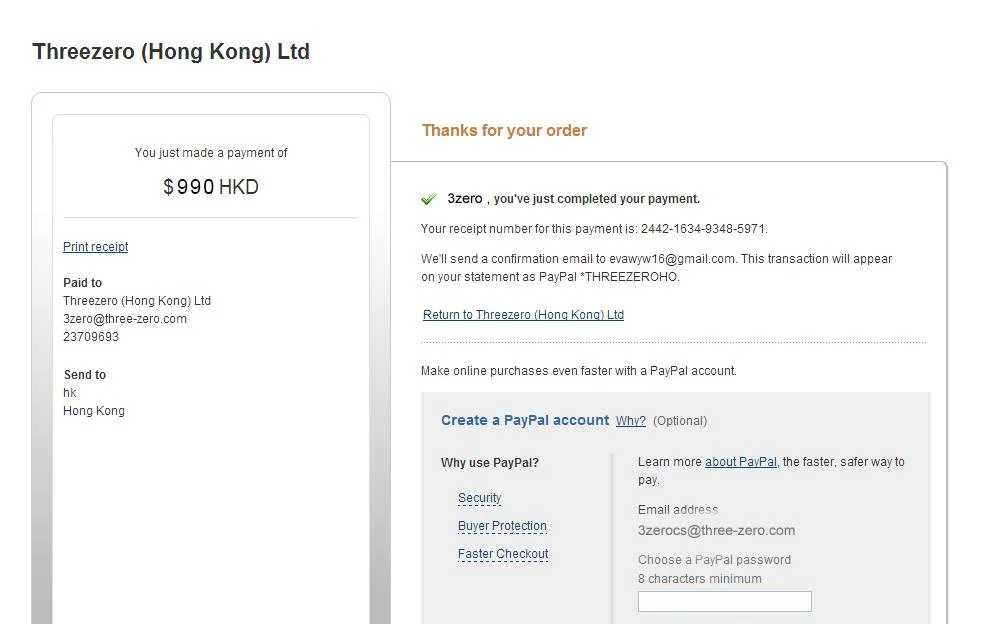The width and height of the screenshot is (993, 624).
Task: Click the $990 HKD payment amount
Action: pos(211,187)
